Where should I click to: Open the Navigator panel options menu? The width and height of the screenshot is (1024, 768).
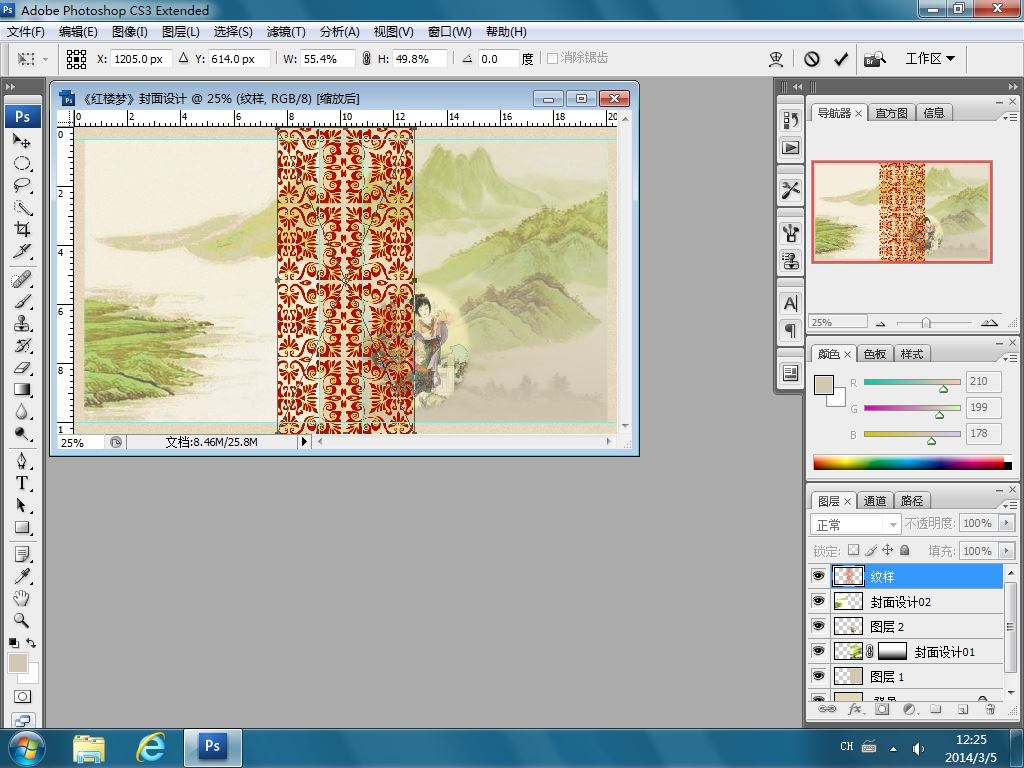point(1009,117)
